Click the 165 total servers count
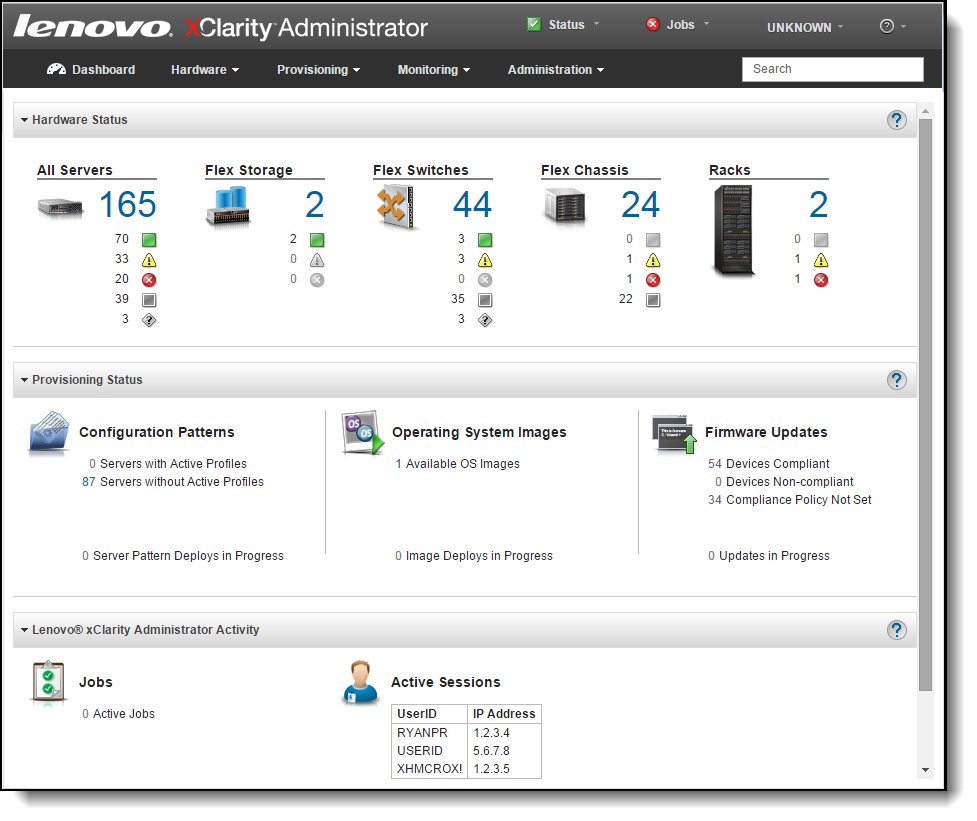Screen dimensions: 977x821 click(x=128, y=204)
